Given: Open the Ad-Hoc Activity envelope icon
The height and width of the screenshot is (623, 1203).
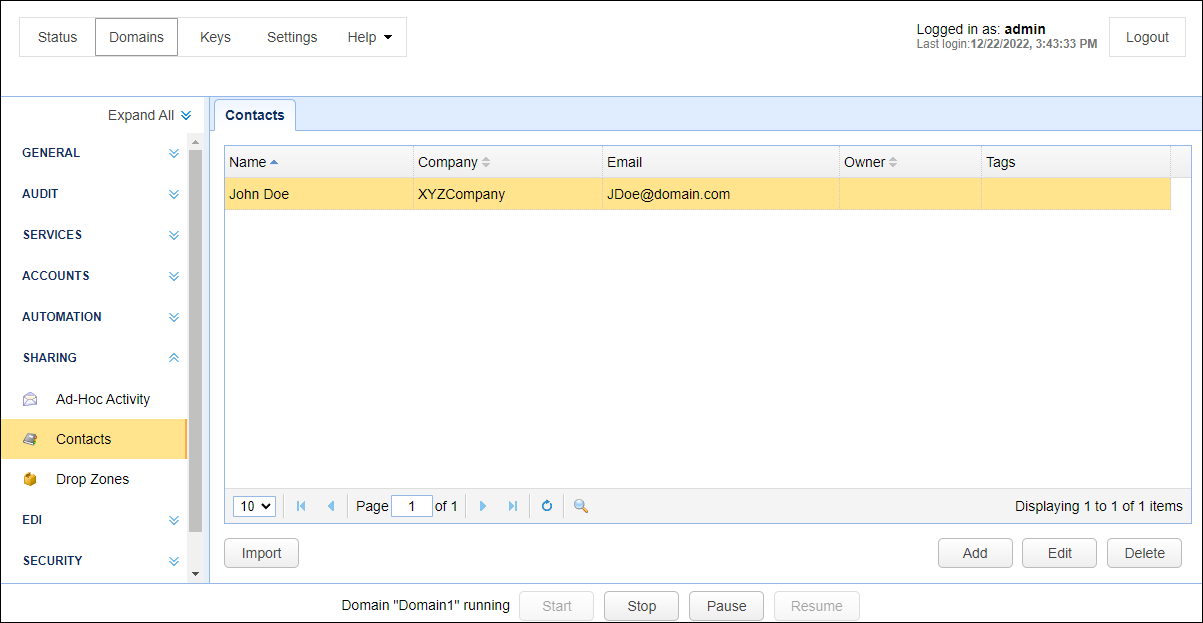Looking at the screenshot, I should [x=31, y=399].
